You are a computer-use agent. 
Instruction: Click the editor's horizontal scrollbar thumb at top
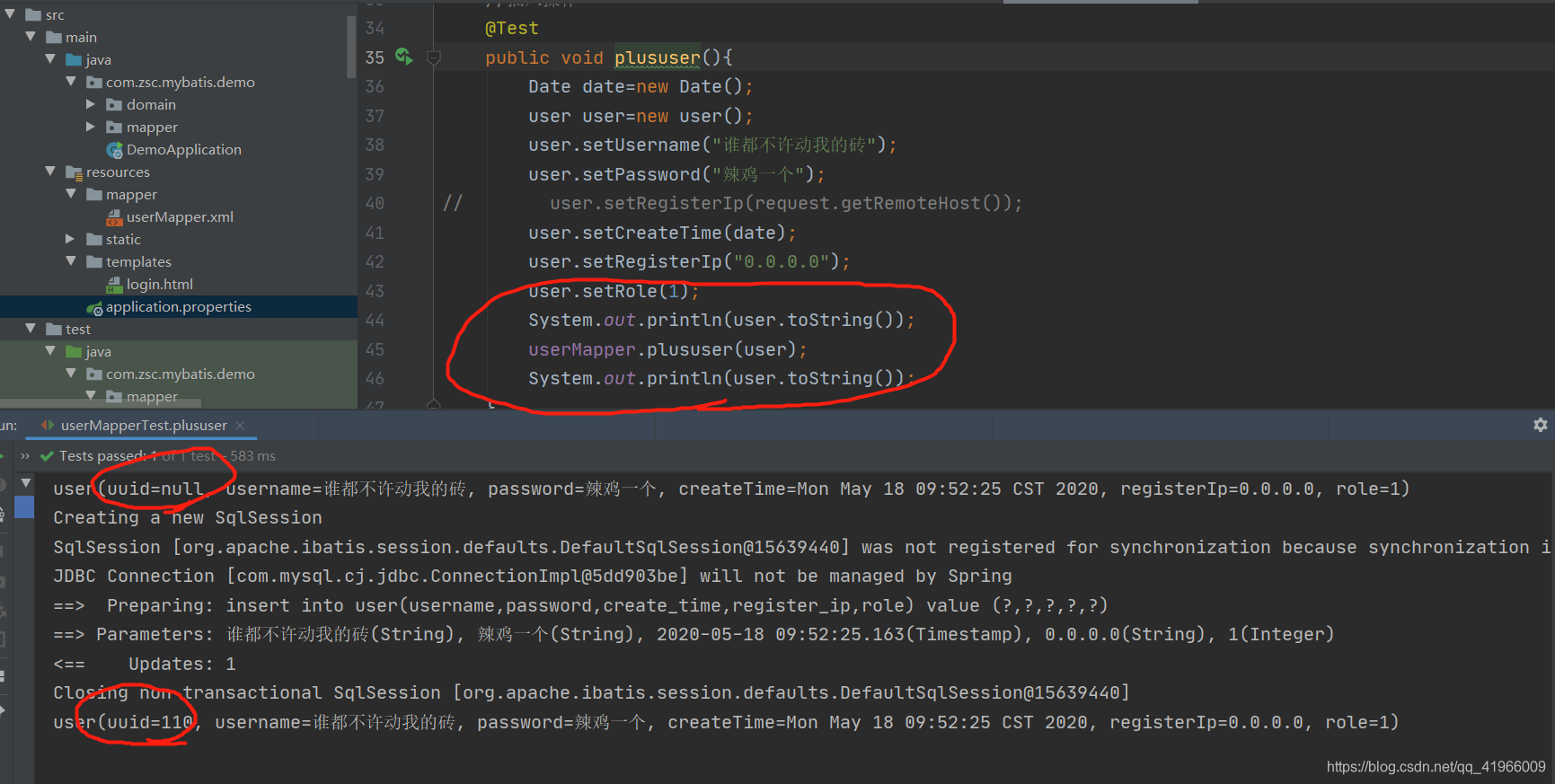(x=1100, y=2)
